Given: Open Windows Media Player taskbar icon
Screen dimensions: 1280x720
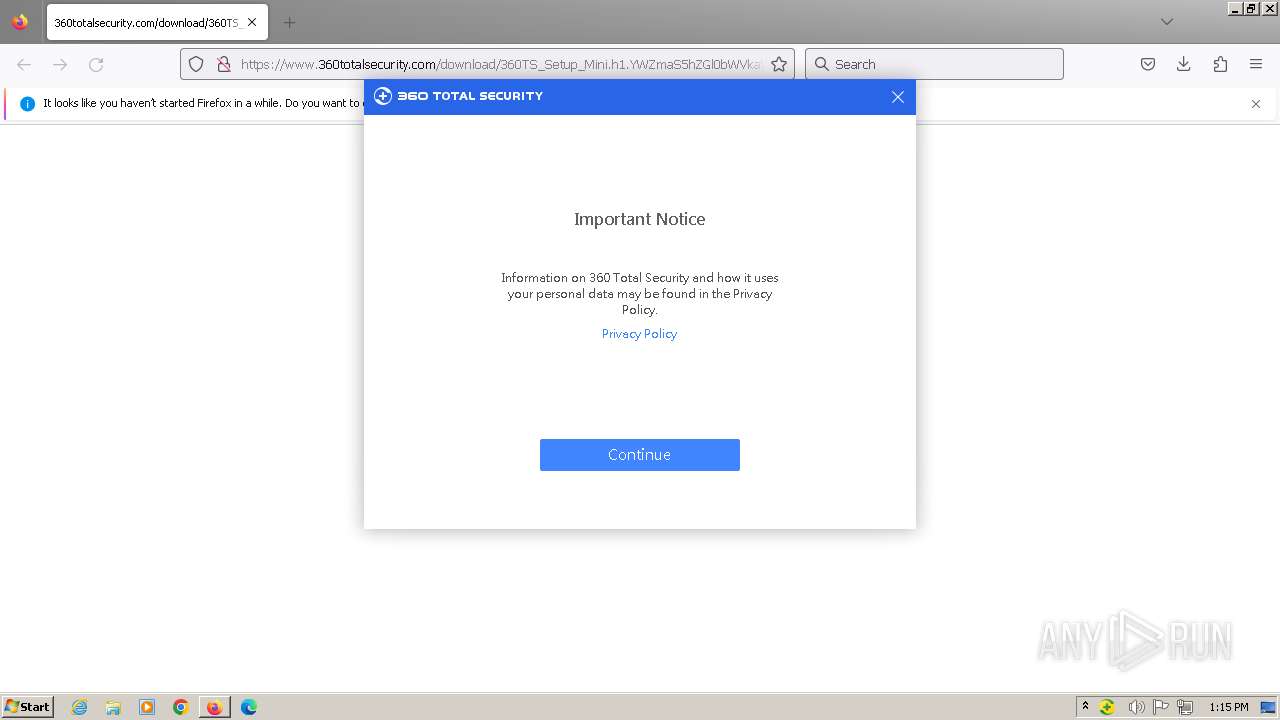Looking at the screenshot, I should click(x=147, y=707).
